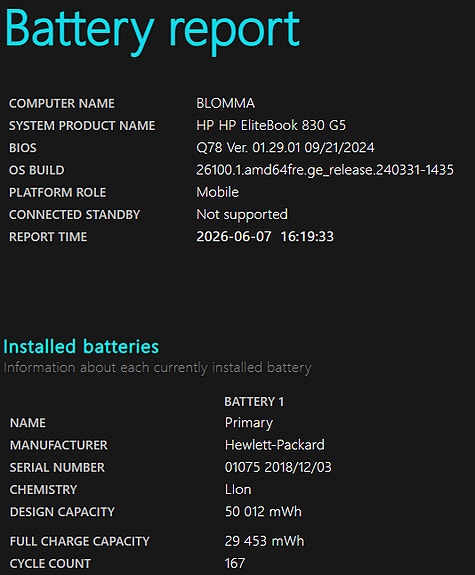Select the serial number 01075 2018/12/03
Screen dimensions: 475x575
coord(278,467)
